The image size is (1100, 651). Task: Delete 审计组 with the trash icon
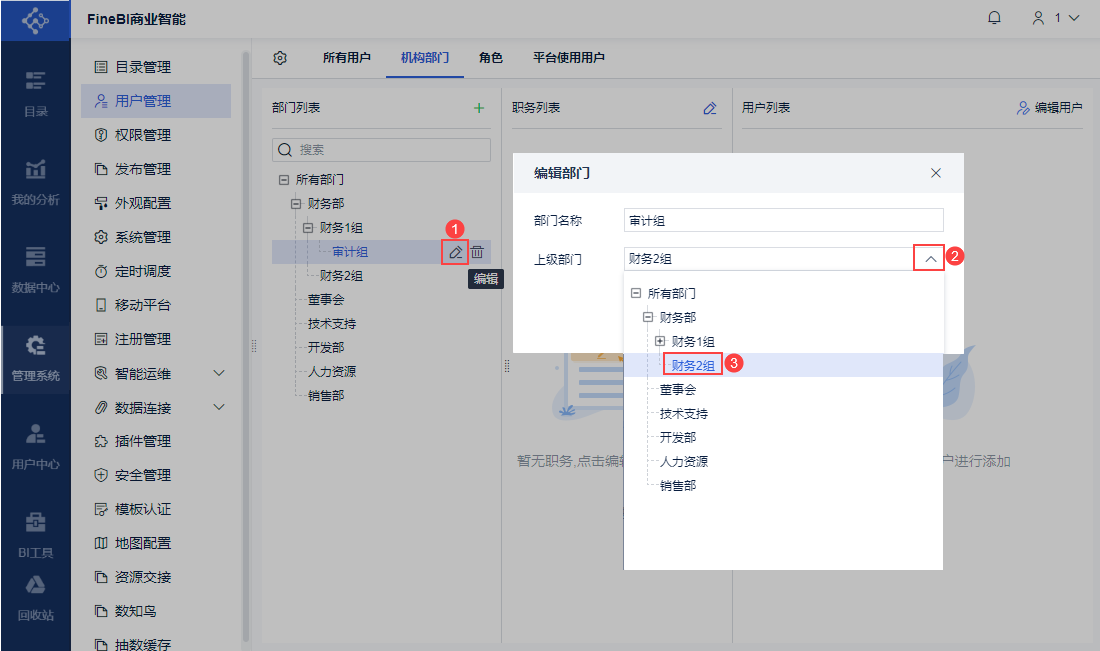[x=477, y=252]
